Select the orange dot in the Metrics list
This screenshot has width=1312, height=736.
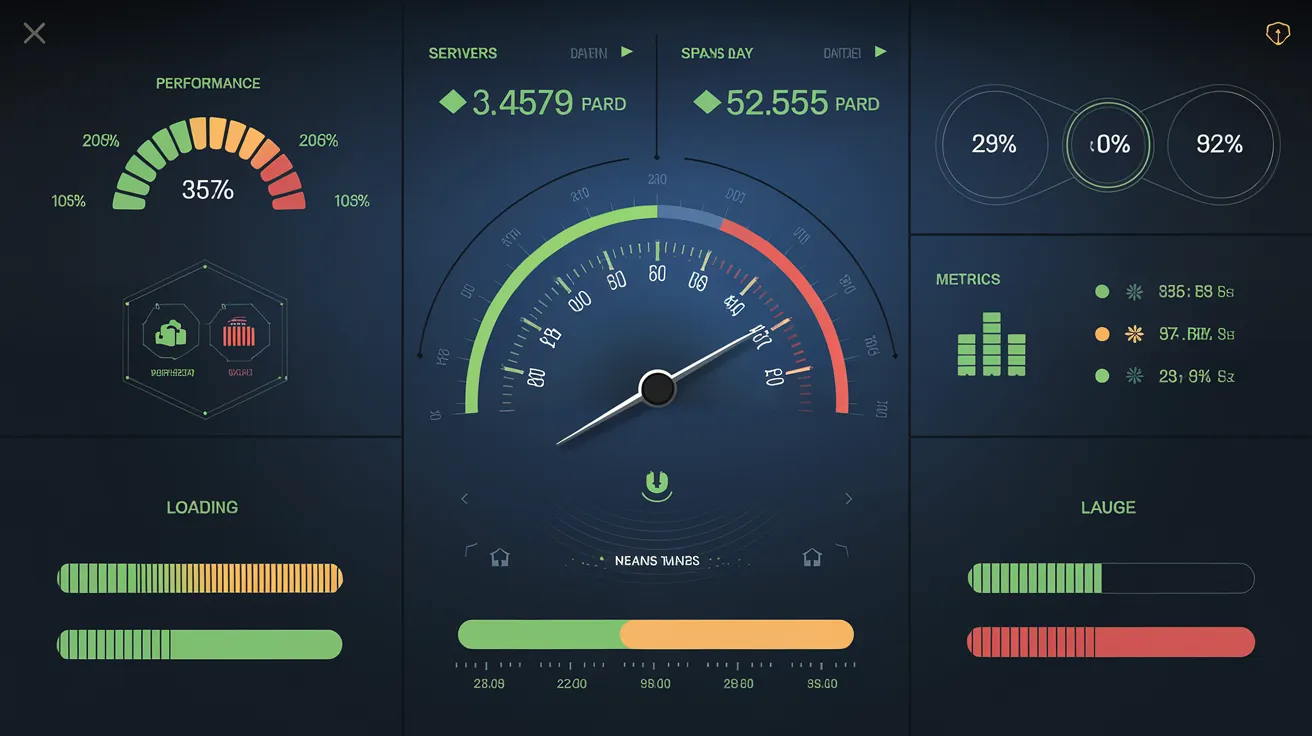(x=1102, y=334)
